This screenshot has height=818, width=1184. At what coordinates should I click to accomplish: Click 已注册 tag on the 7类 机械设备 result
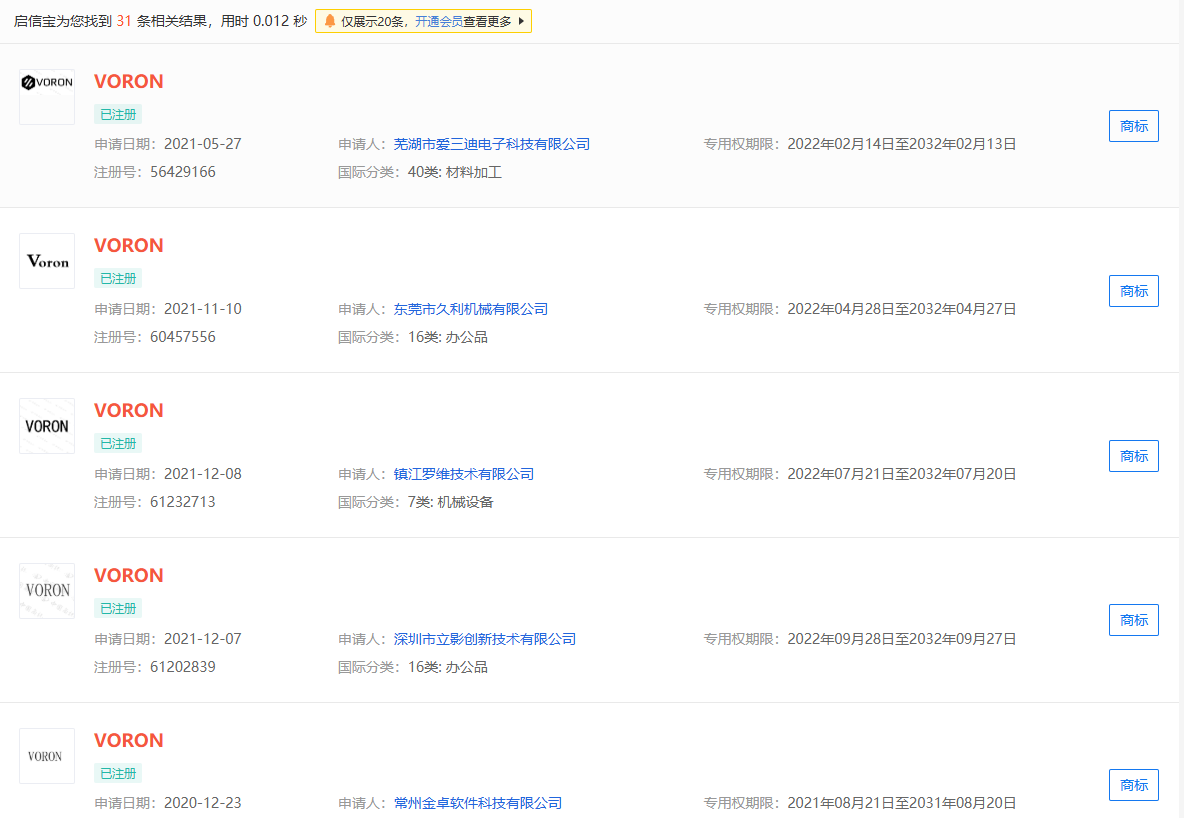[118, 443]
